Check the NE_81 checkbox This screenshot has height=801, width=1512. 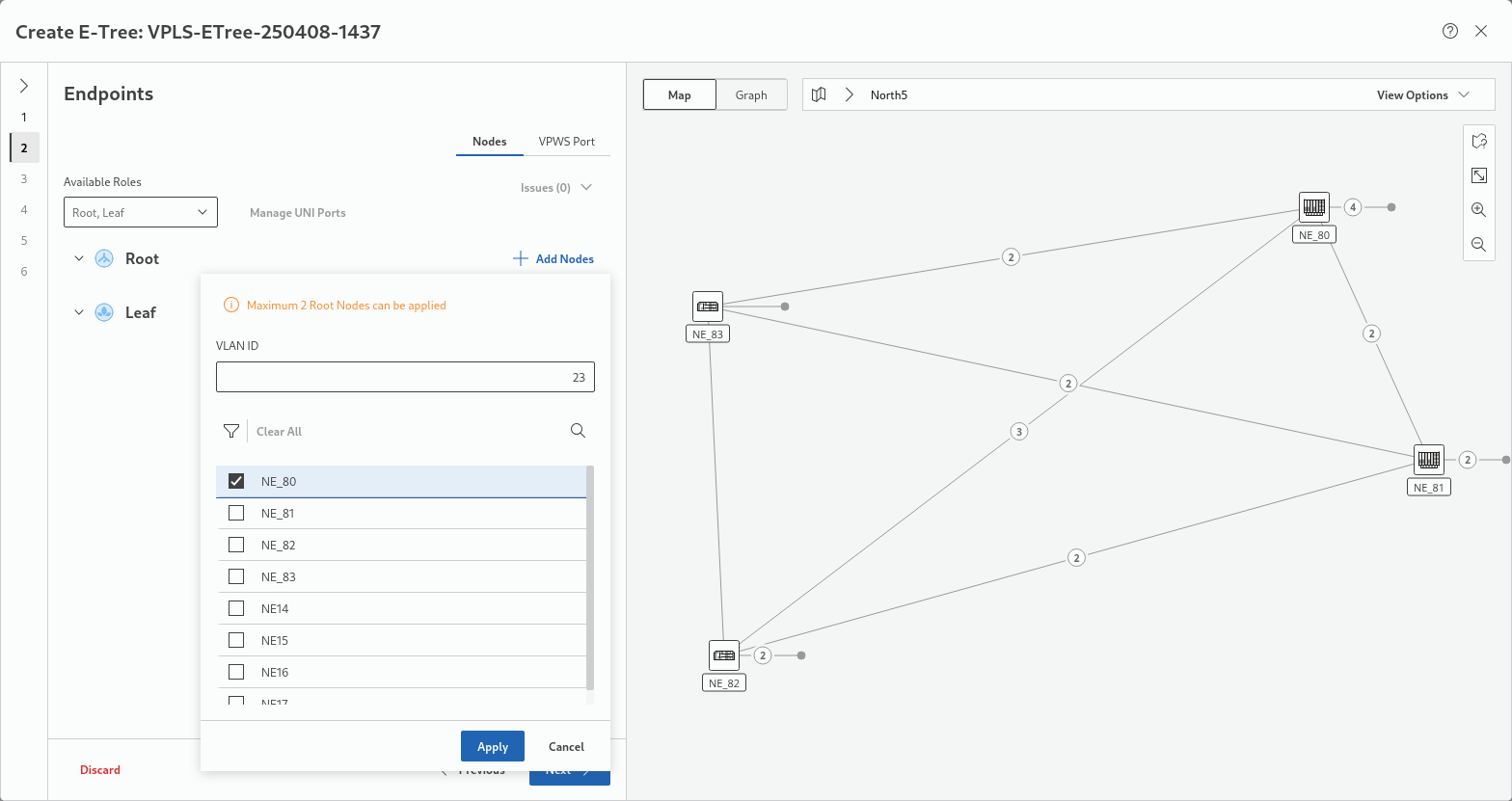pos(236,513)
